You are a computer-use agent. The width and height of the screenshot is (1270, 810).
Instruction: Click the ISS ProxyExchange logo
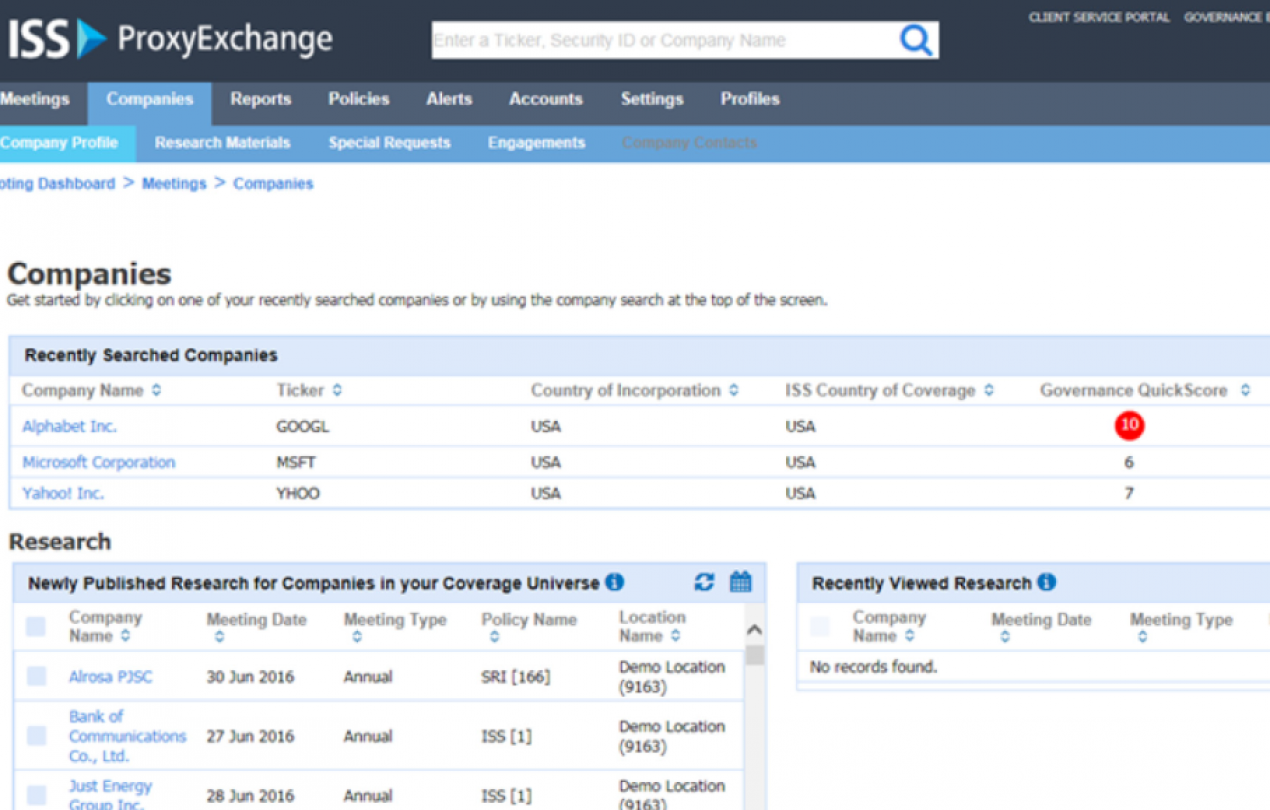[x=170, y=39]
